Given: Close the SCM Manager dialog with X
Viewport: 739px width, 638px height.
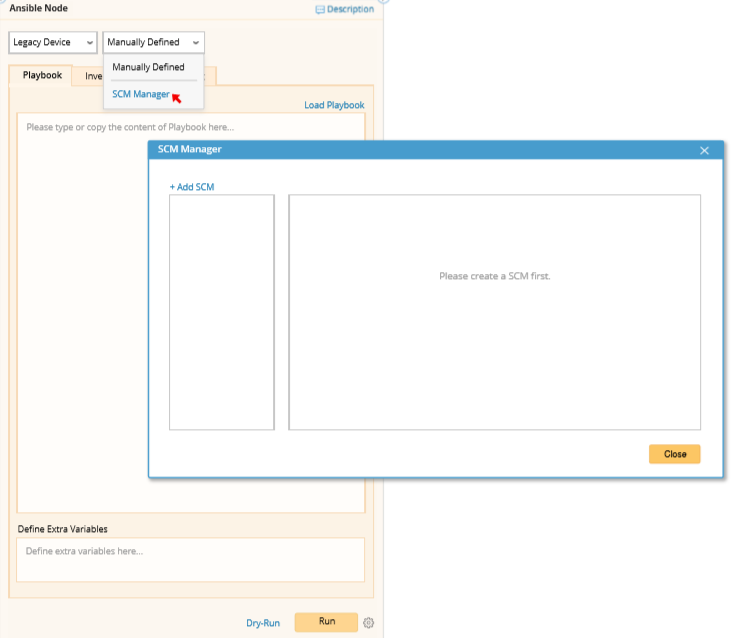Looking at the screenshot, I should click(x=704, y=150).
